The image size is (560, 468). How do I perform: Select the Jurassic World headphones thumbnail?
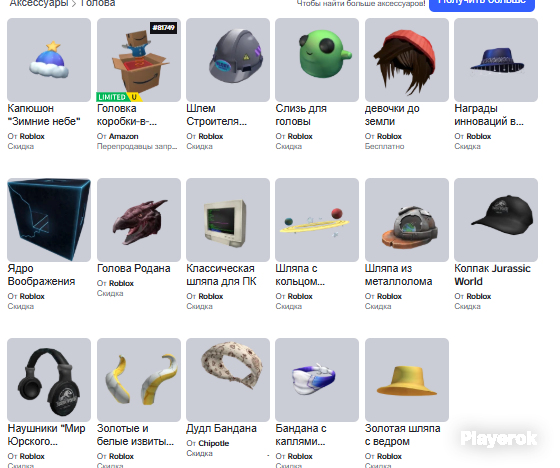pos(49,380)
